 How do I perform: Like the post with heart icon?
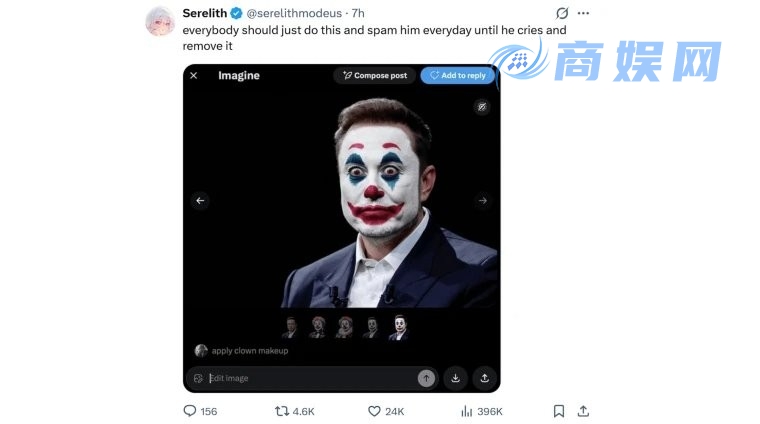coord(375,411)
